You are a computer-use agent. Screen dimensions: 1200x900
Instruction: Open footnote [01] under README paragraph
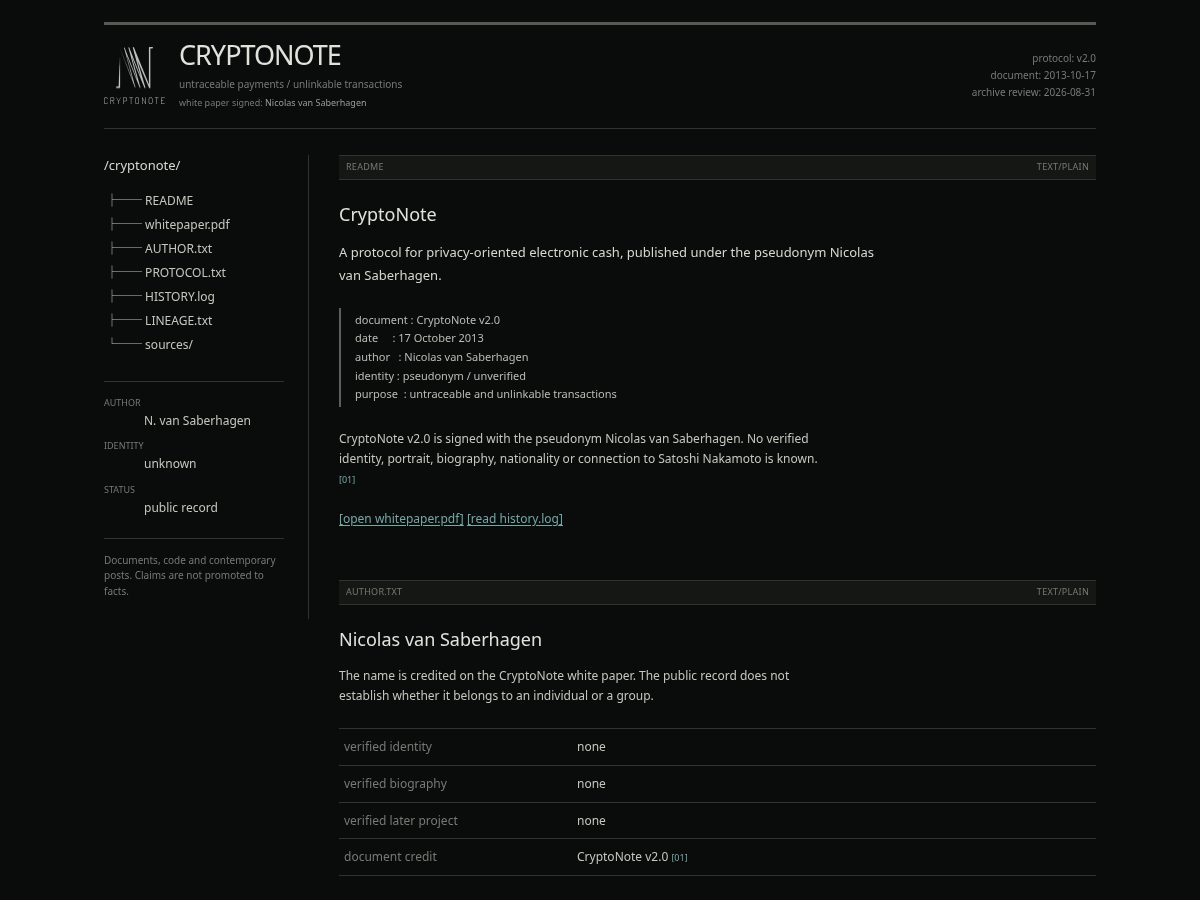pyautogui.click(x=347, y=479)
